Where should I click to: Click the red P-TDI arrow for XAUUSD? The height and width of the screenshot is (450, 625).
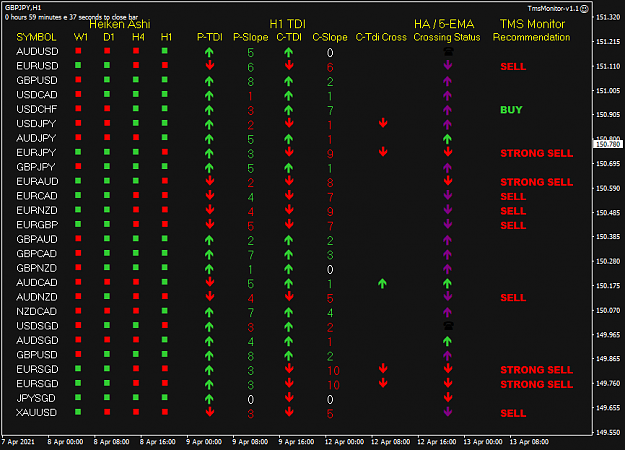coord(210,412)
